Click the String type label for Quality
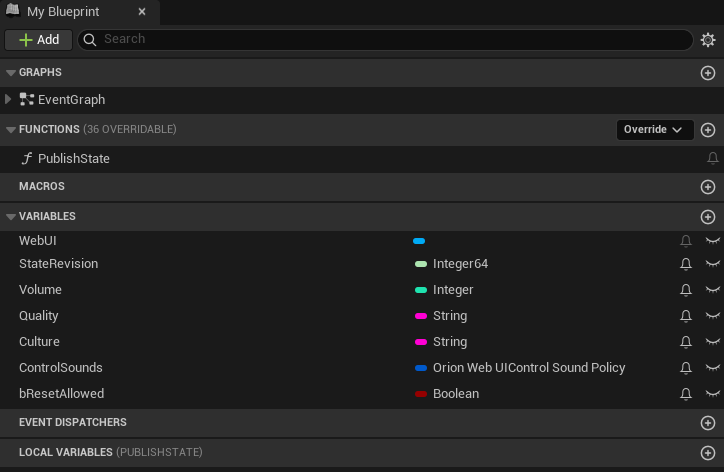This screenshot has height=472, width=724. 450,315
